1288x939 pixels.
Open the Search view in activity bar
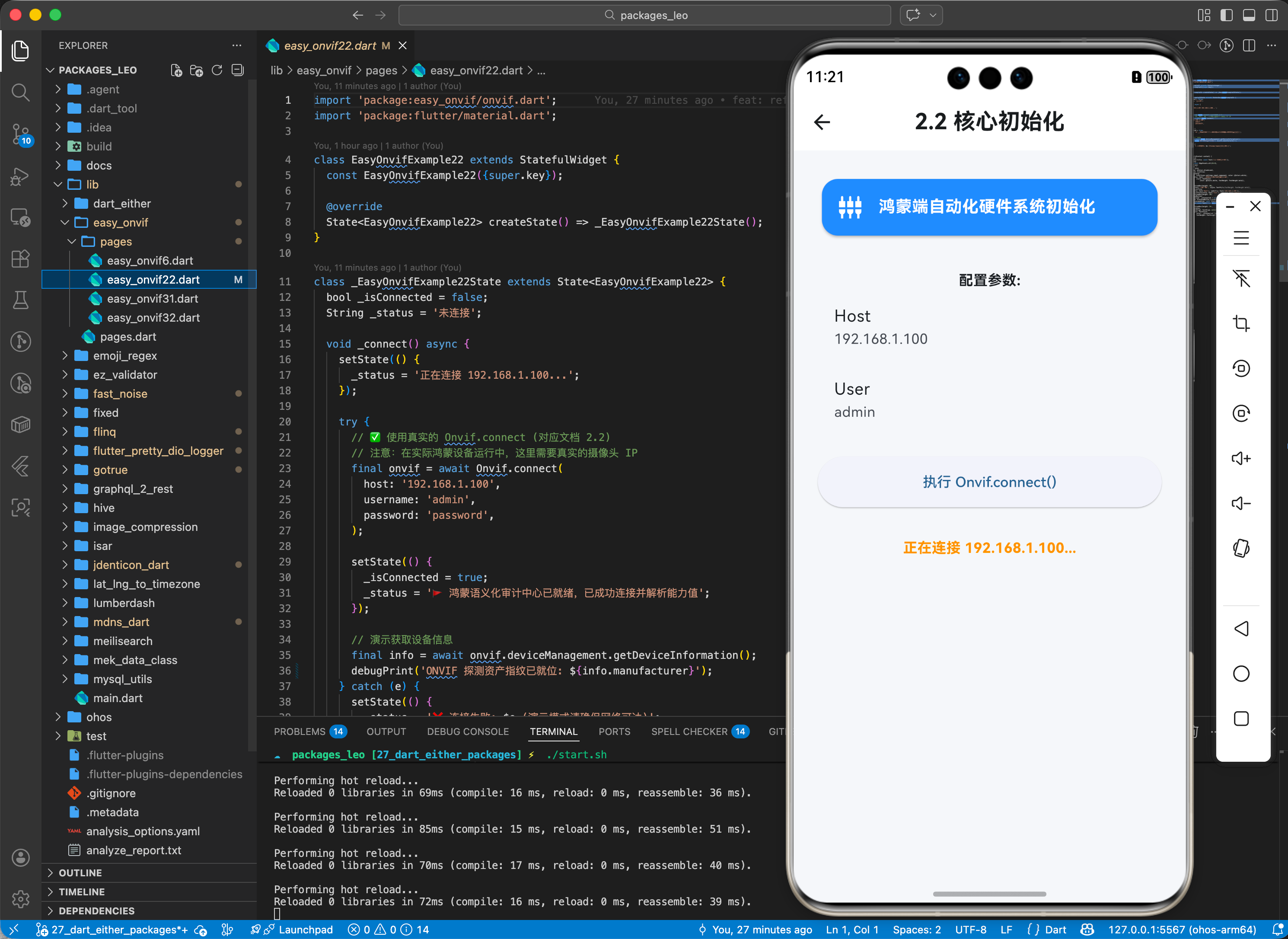point(20,92)
